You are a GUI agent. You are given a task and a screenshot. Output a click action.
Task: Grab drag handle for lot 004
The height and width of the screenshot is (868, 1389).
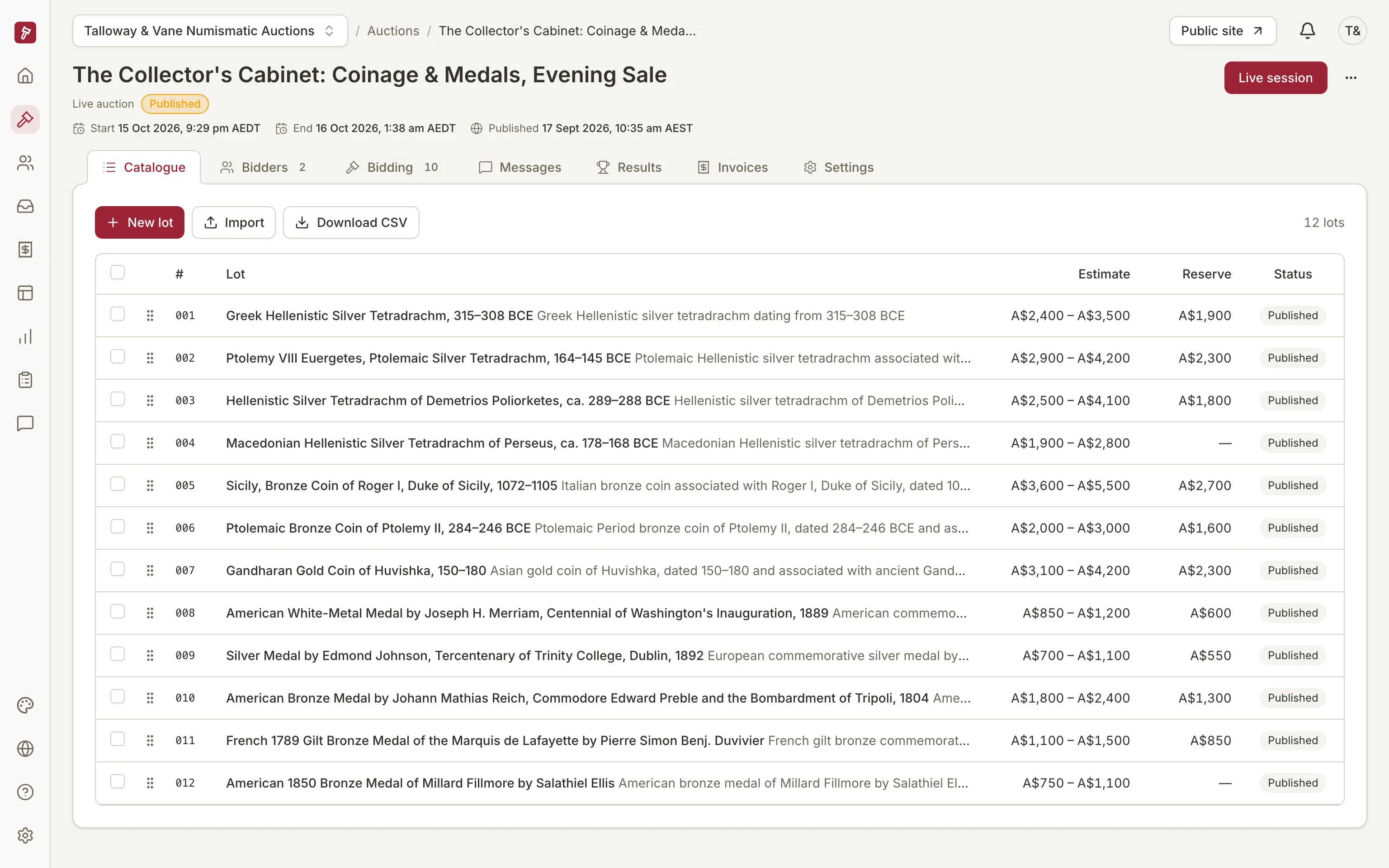150,443
